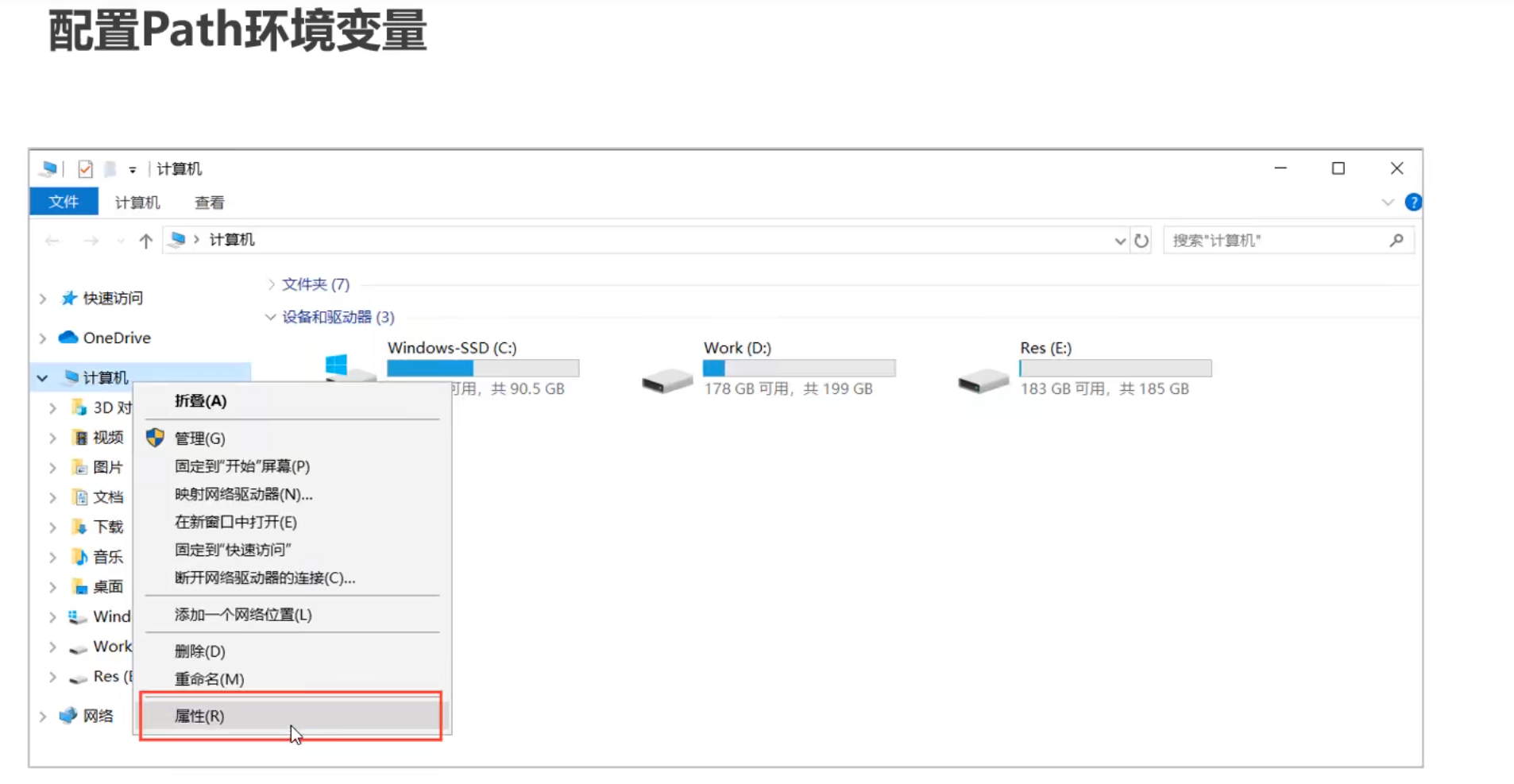Choose 在新窗口中打开(E) in context menu

pos(292,522)
